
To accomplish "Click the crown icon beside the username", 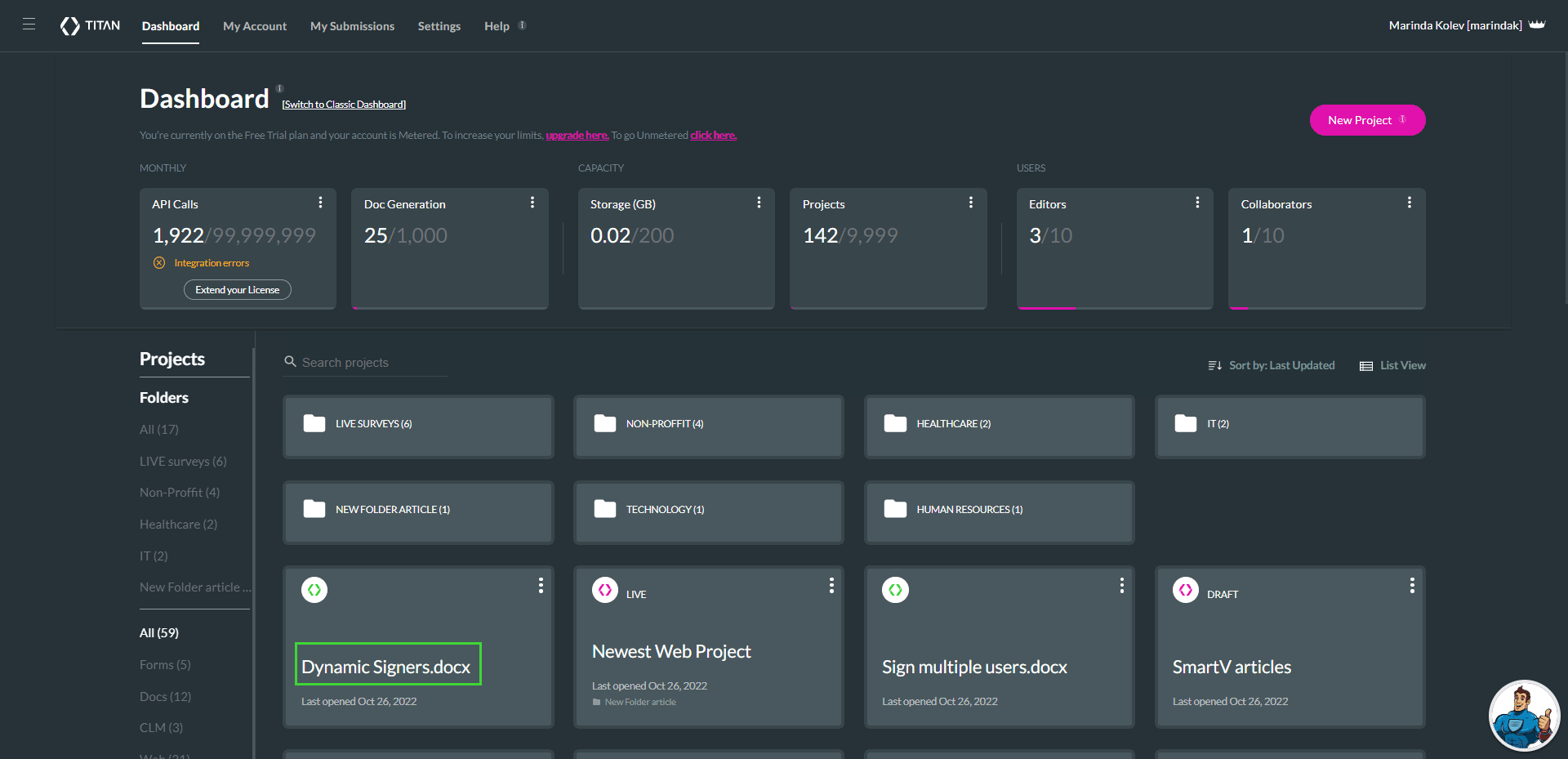I will click(x=1538, y=25).
